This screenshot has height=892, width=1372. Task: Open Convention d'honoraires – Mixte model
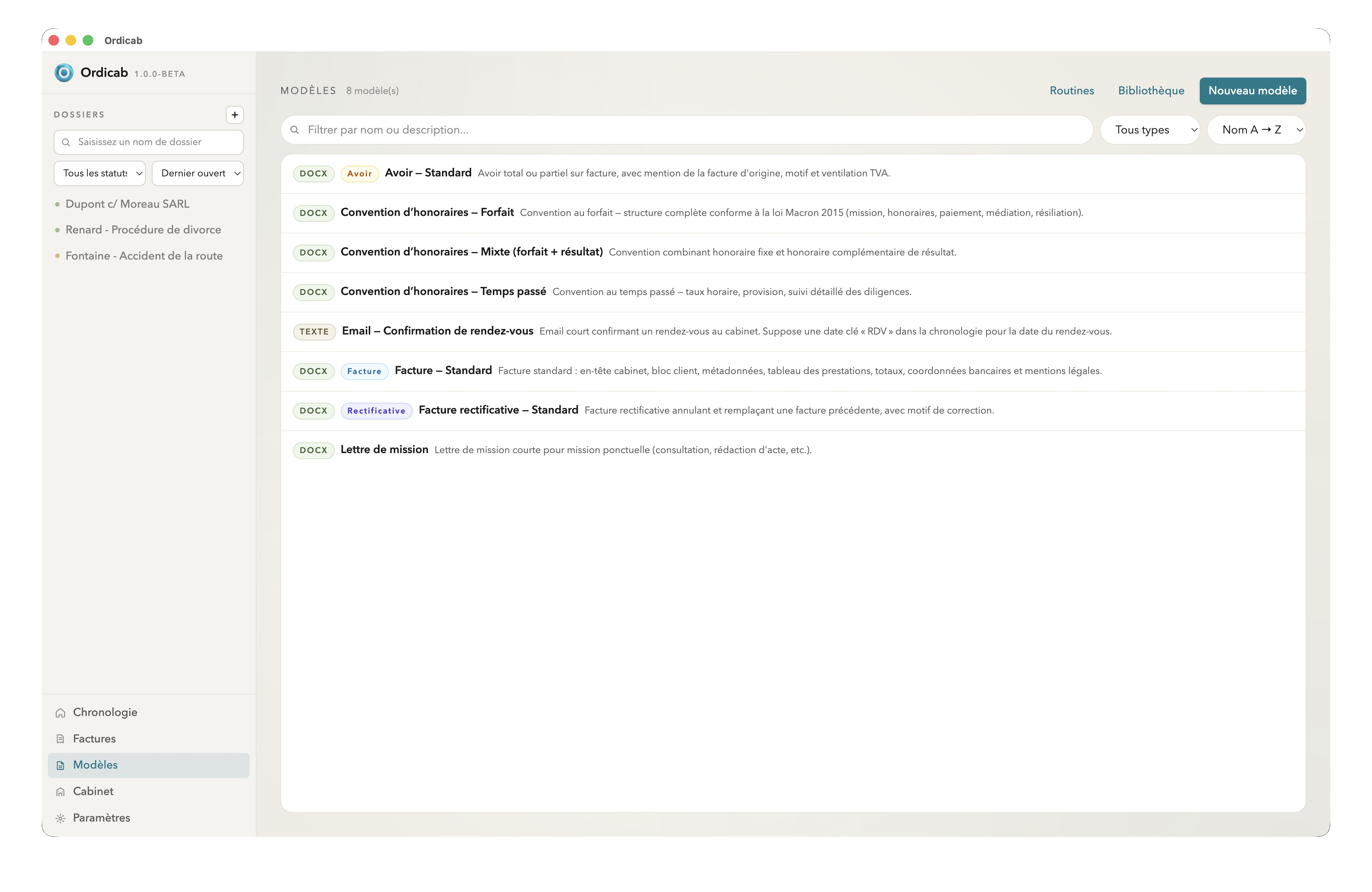[x=793, y=252]
